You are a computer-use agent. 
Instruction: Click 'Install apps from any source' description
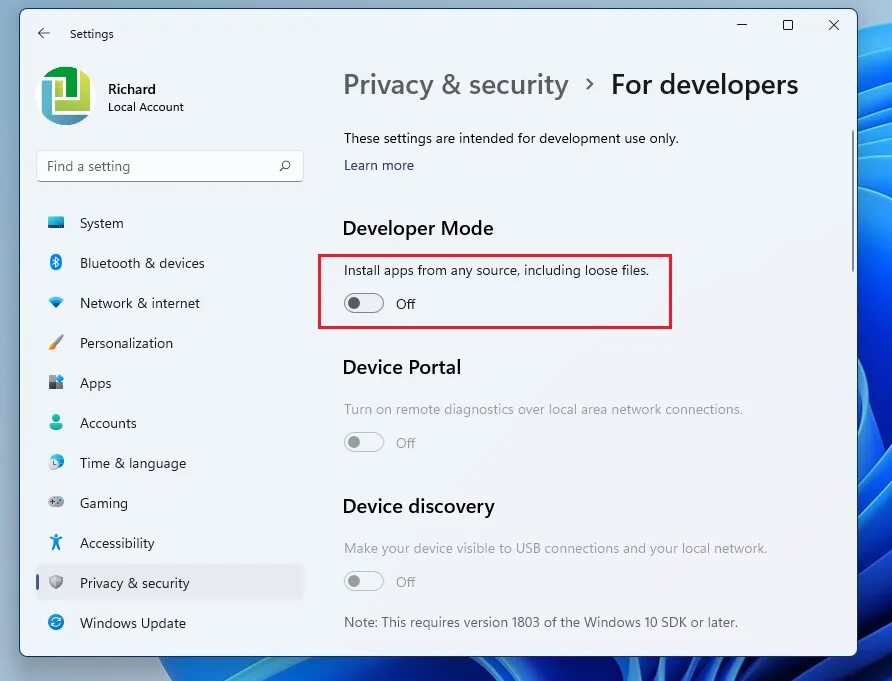496,270
